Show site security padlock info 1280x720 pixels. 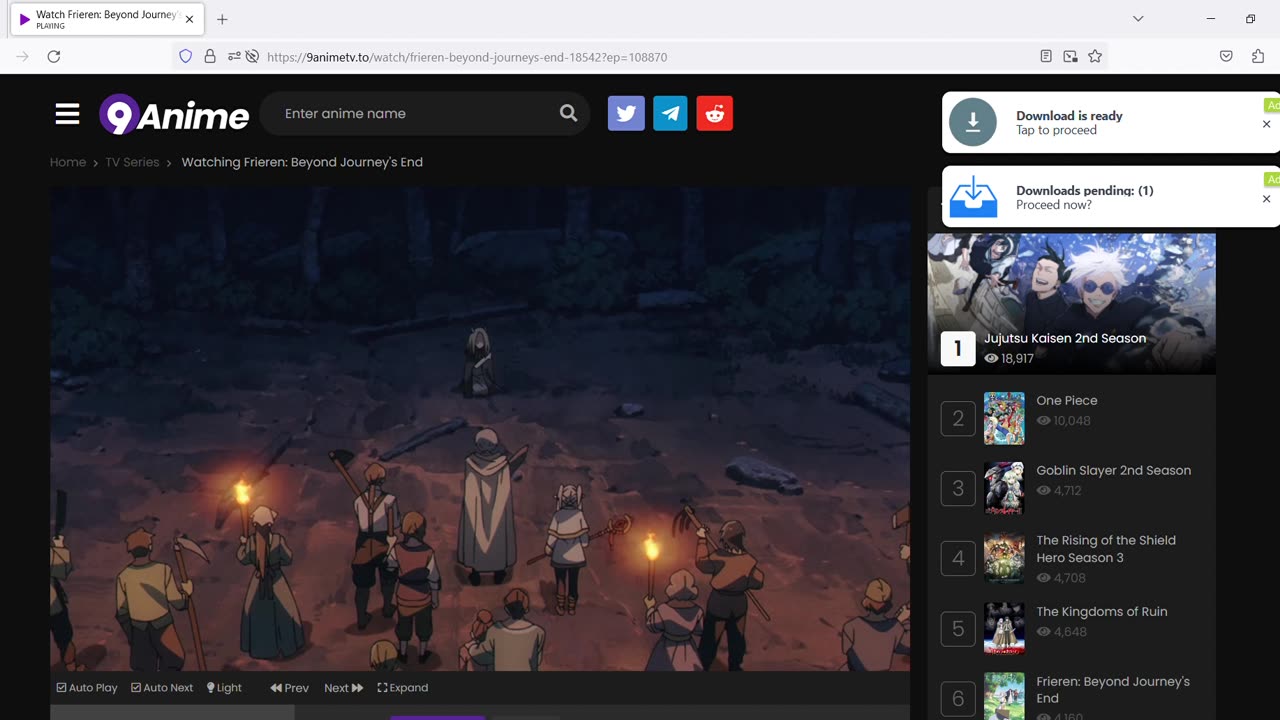[x=210, y=57]
